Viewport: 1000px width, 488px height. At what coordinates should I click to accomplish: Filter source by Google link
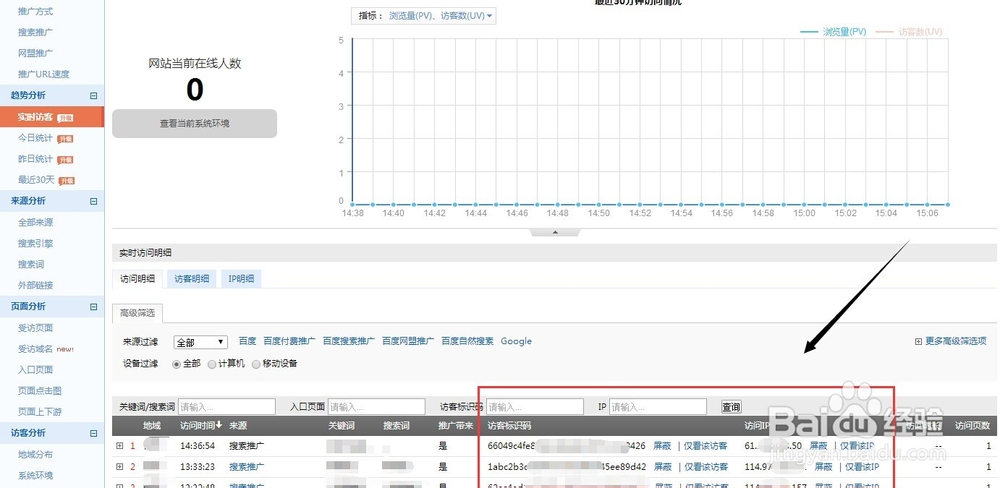coord(516,341)
